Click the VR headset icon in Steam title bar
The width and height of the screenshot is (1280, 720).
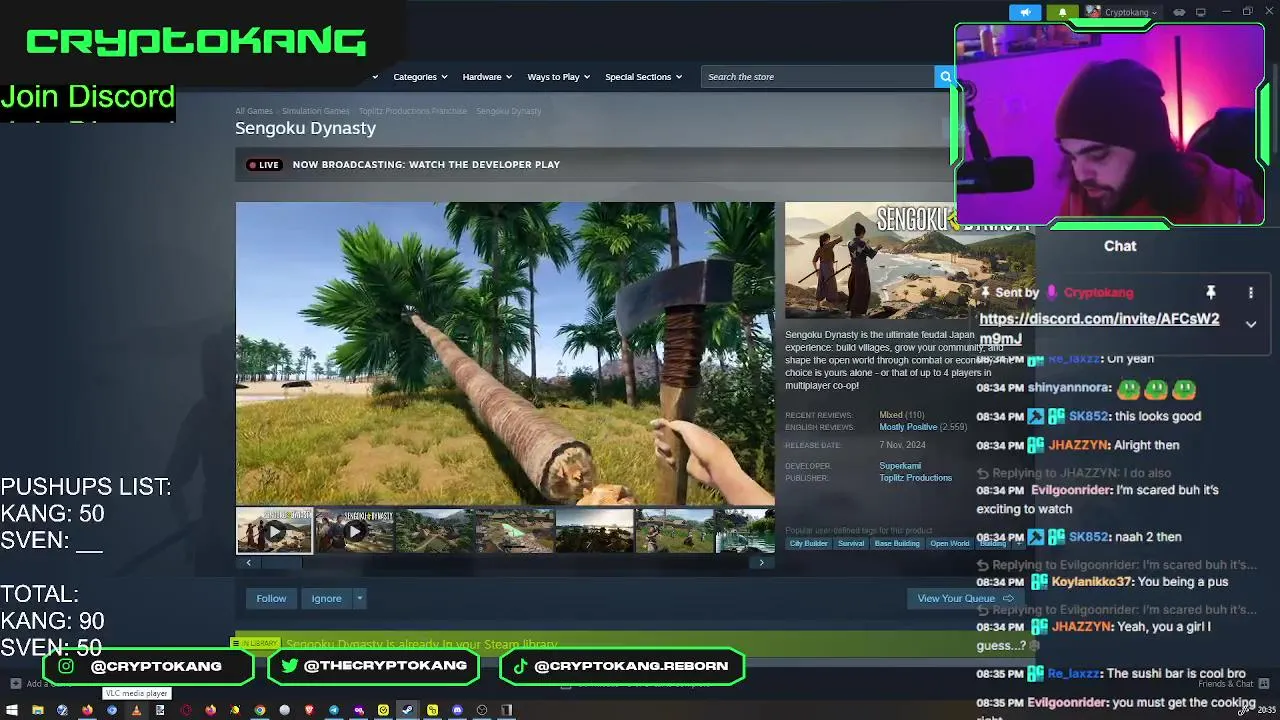(x=1179, y=12)
